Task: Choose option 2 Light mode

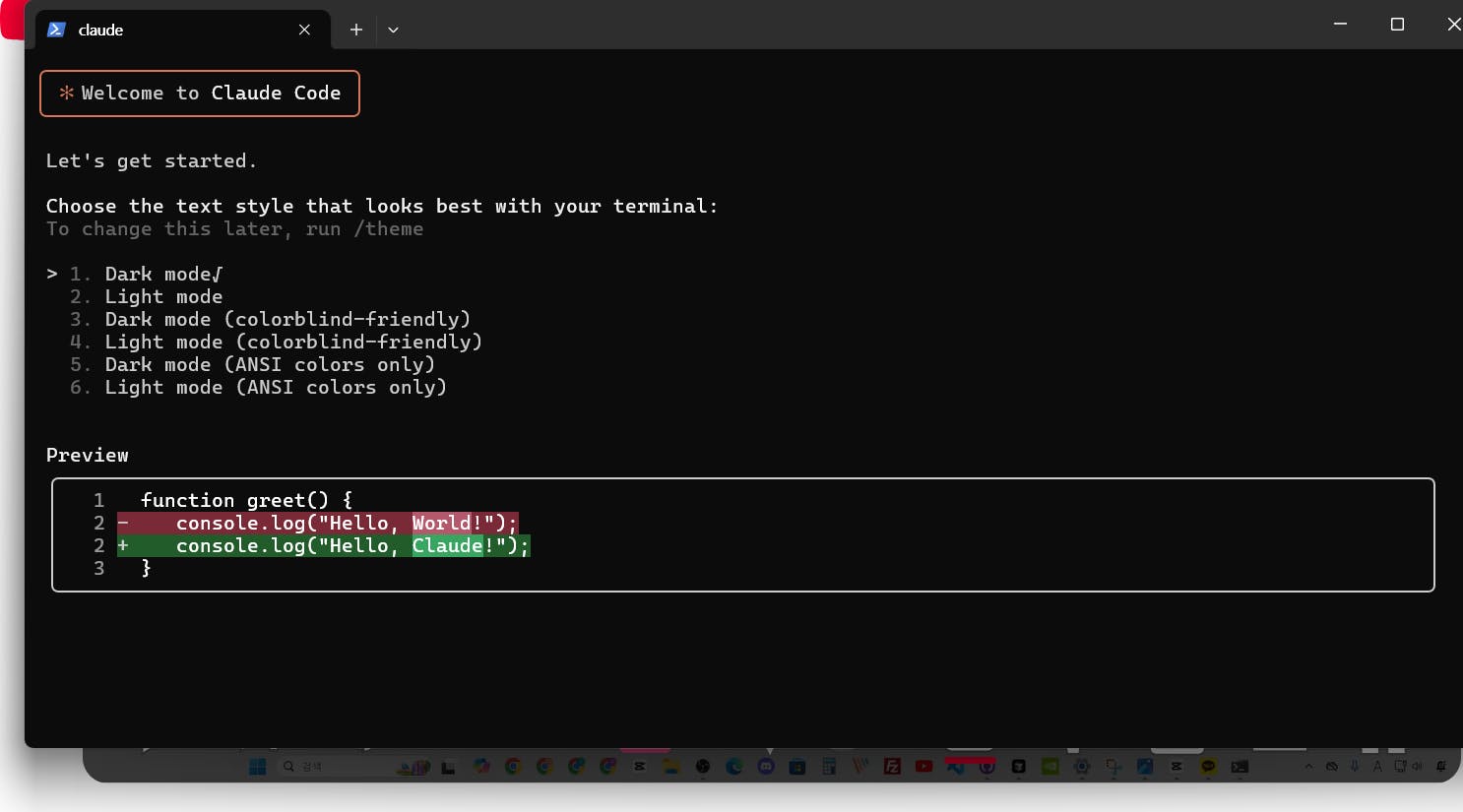Action: coord(146,296)
